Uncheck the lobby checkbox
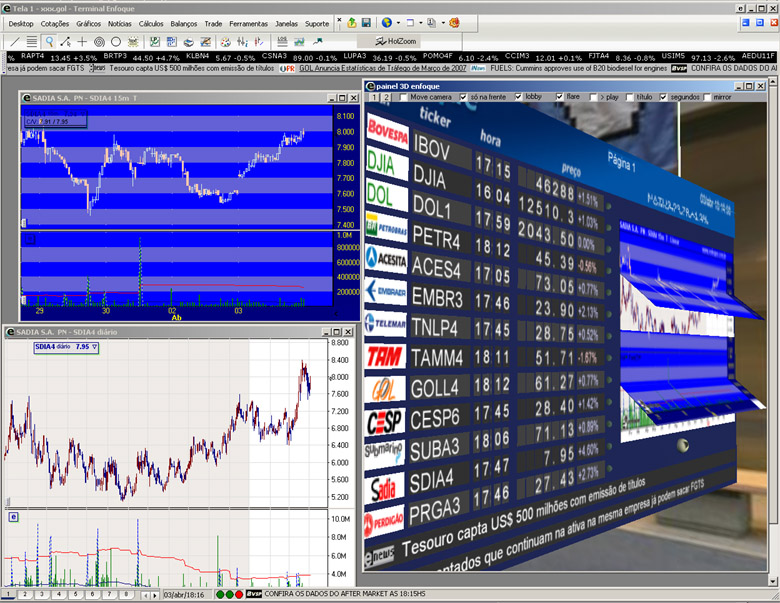This screenshot has height=603, width=780. 518,97
